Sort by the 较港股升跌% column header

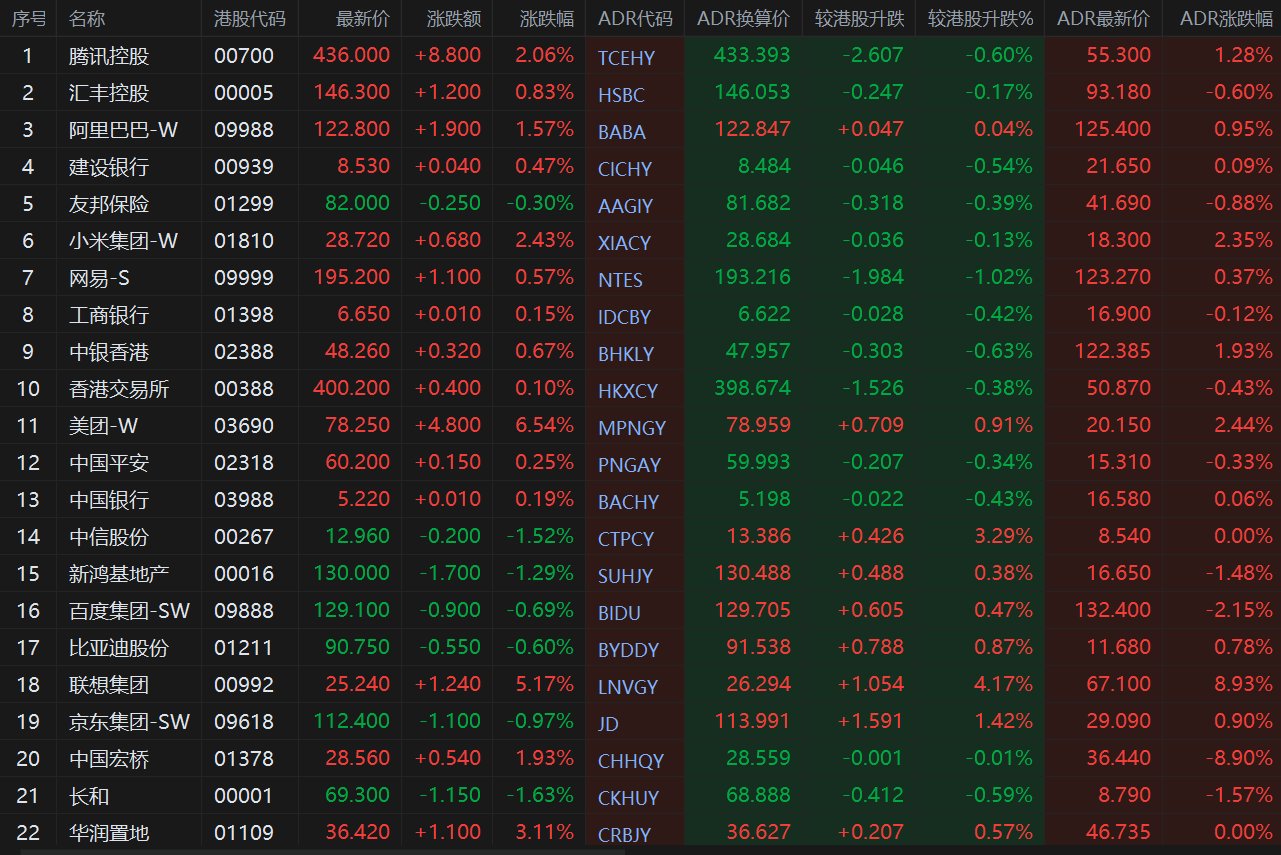pyautogui.click(x=980, y=19)
